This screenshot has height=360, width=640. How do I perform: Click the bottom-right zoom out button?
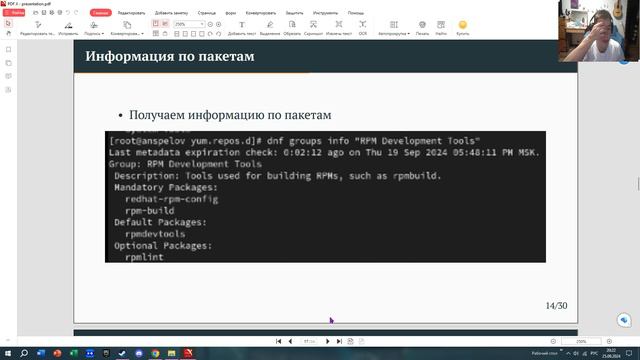(x=553, y=341)
